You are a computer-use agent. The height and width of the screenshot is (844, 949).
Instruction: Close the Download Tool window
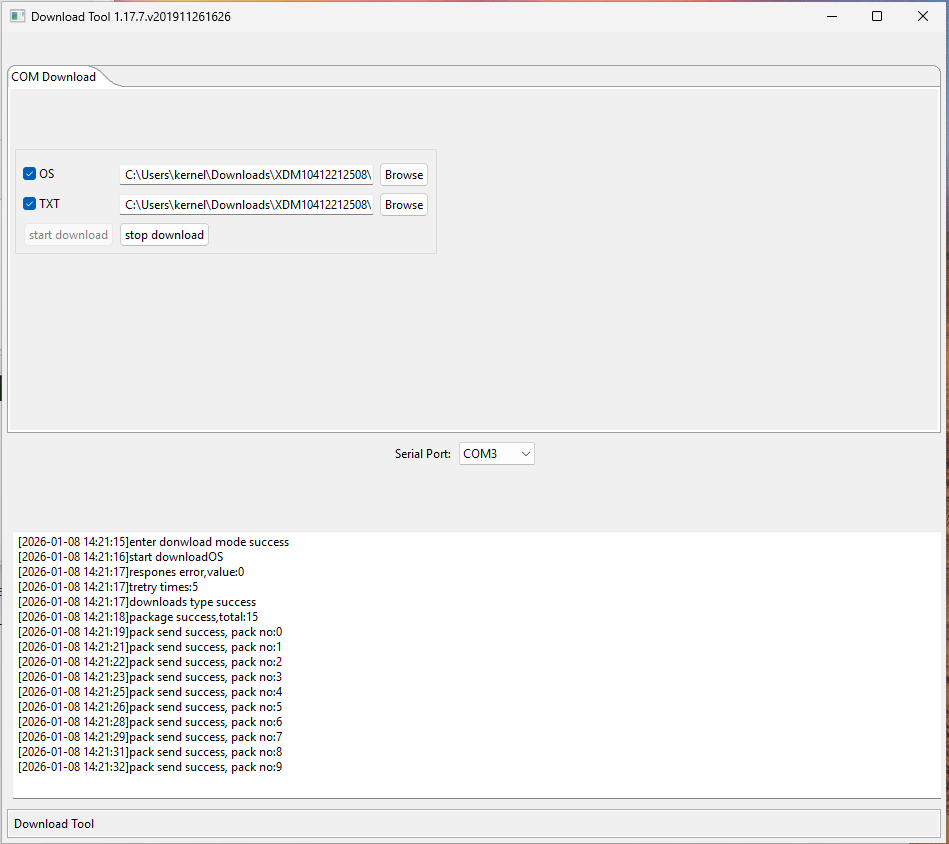point(923,16)
